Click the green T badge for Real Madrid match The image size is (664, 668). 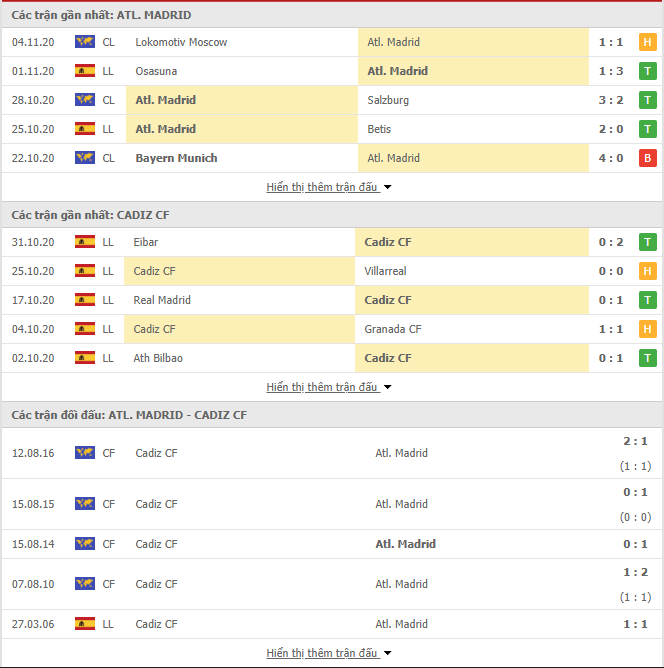click(647, 300)
